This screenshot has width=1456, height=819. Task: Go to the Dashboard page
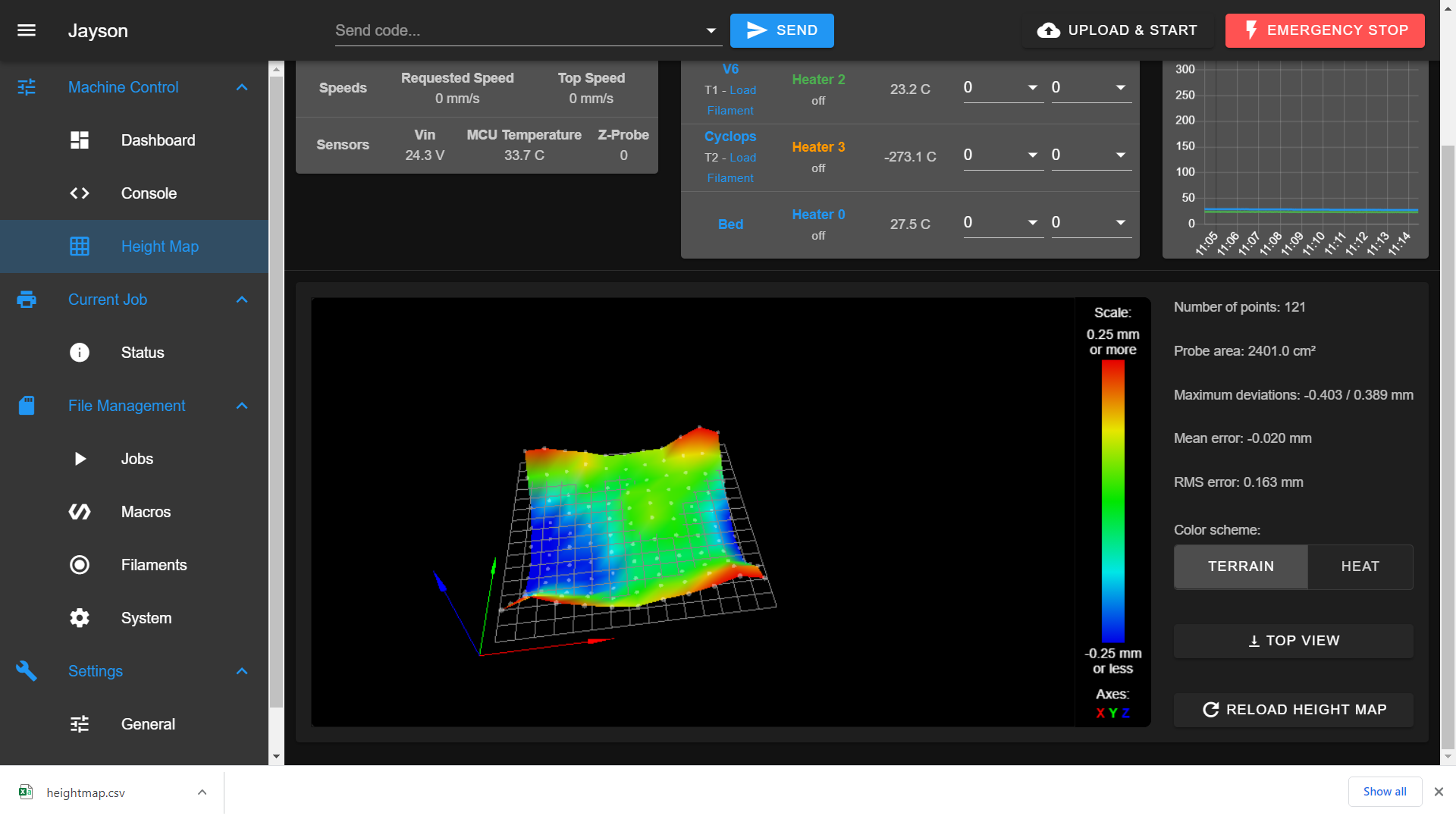[x=134, y=140]
